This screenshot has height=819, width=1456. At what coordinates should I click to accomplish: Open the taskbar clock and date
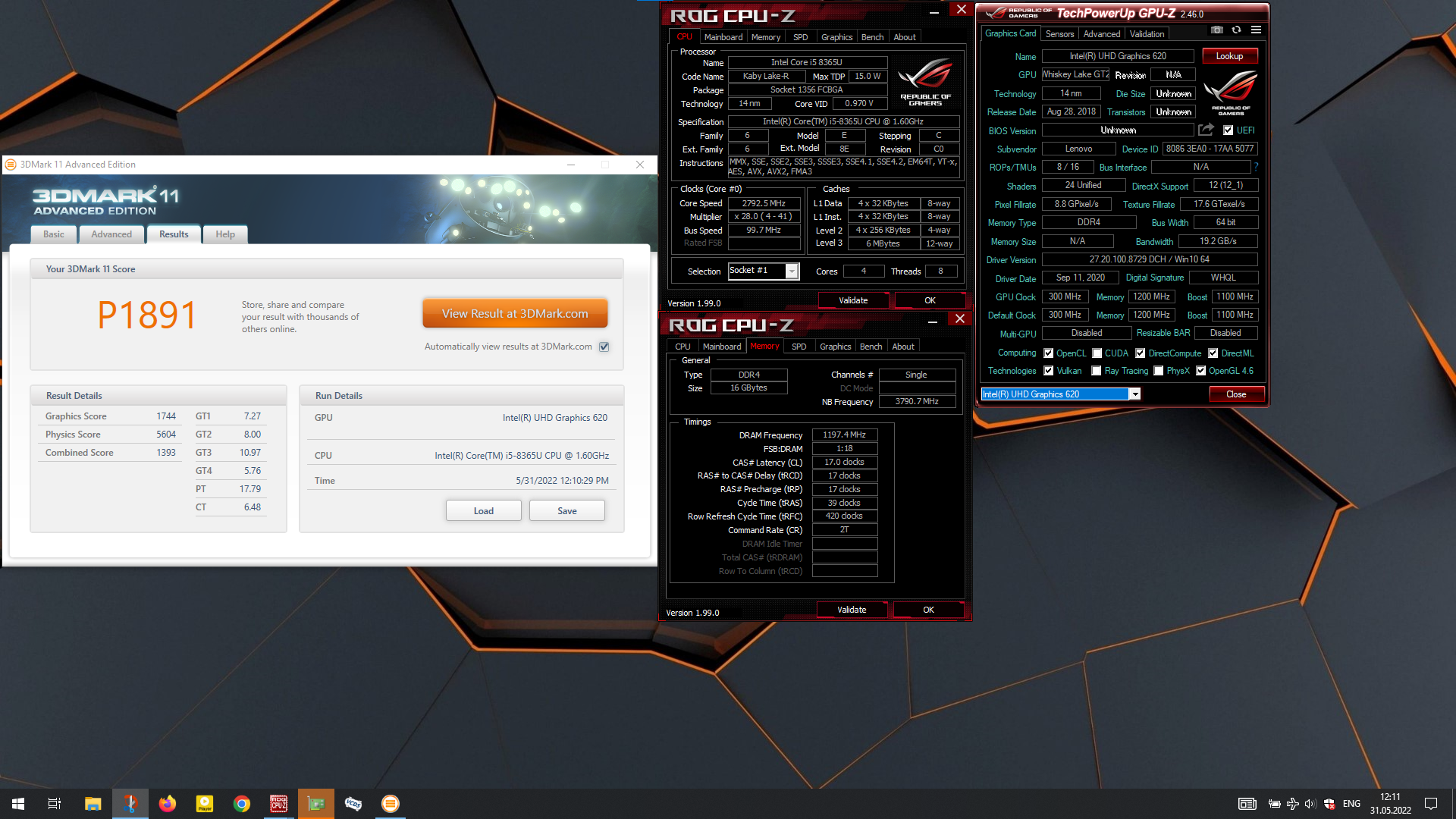pos(1390,804)
